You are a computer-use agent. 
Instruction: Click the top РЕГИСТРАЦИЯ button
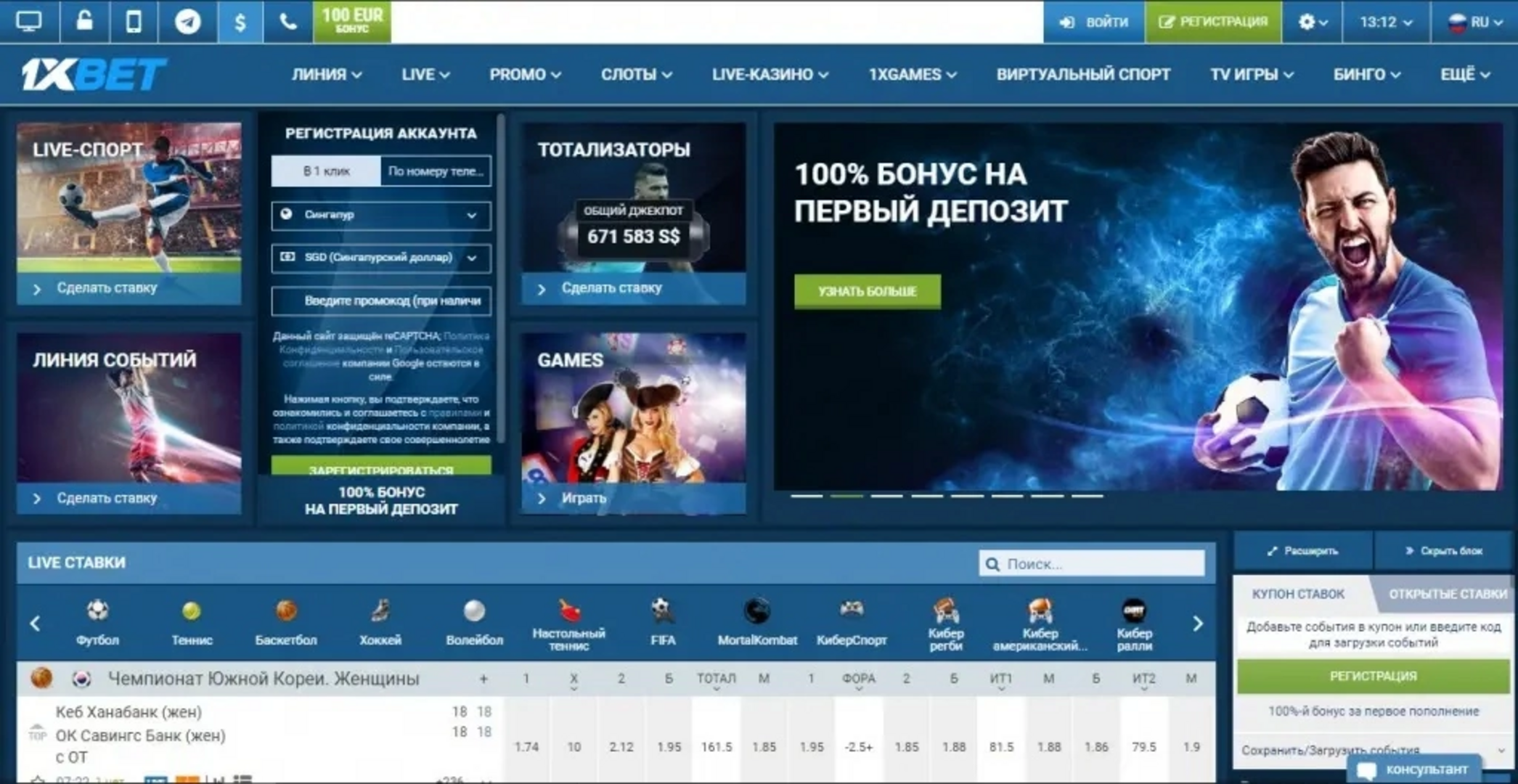click(1214, 22)
